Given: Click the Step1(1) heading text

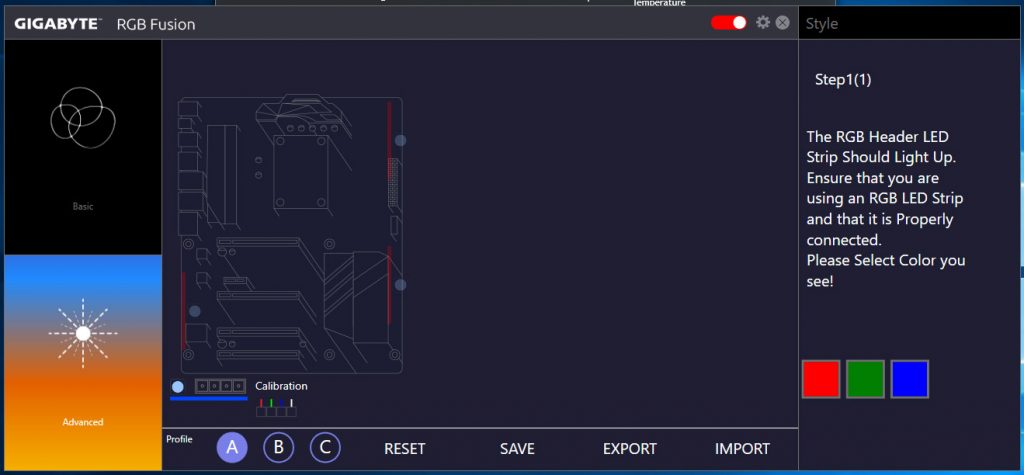Looking at the screenshot, I should 843,80.
